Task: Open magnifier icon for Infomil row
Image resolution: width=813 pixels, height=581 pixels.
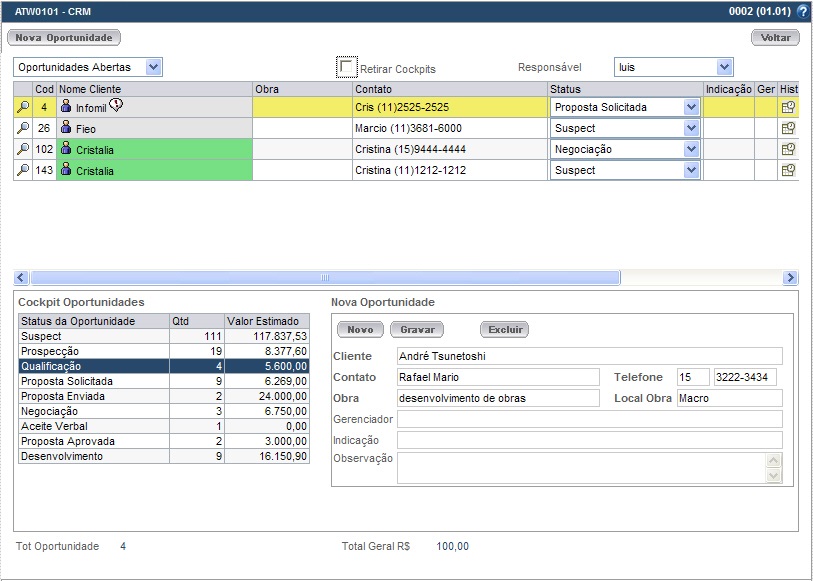Action: pyautogui.click(x=22, y=107)
